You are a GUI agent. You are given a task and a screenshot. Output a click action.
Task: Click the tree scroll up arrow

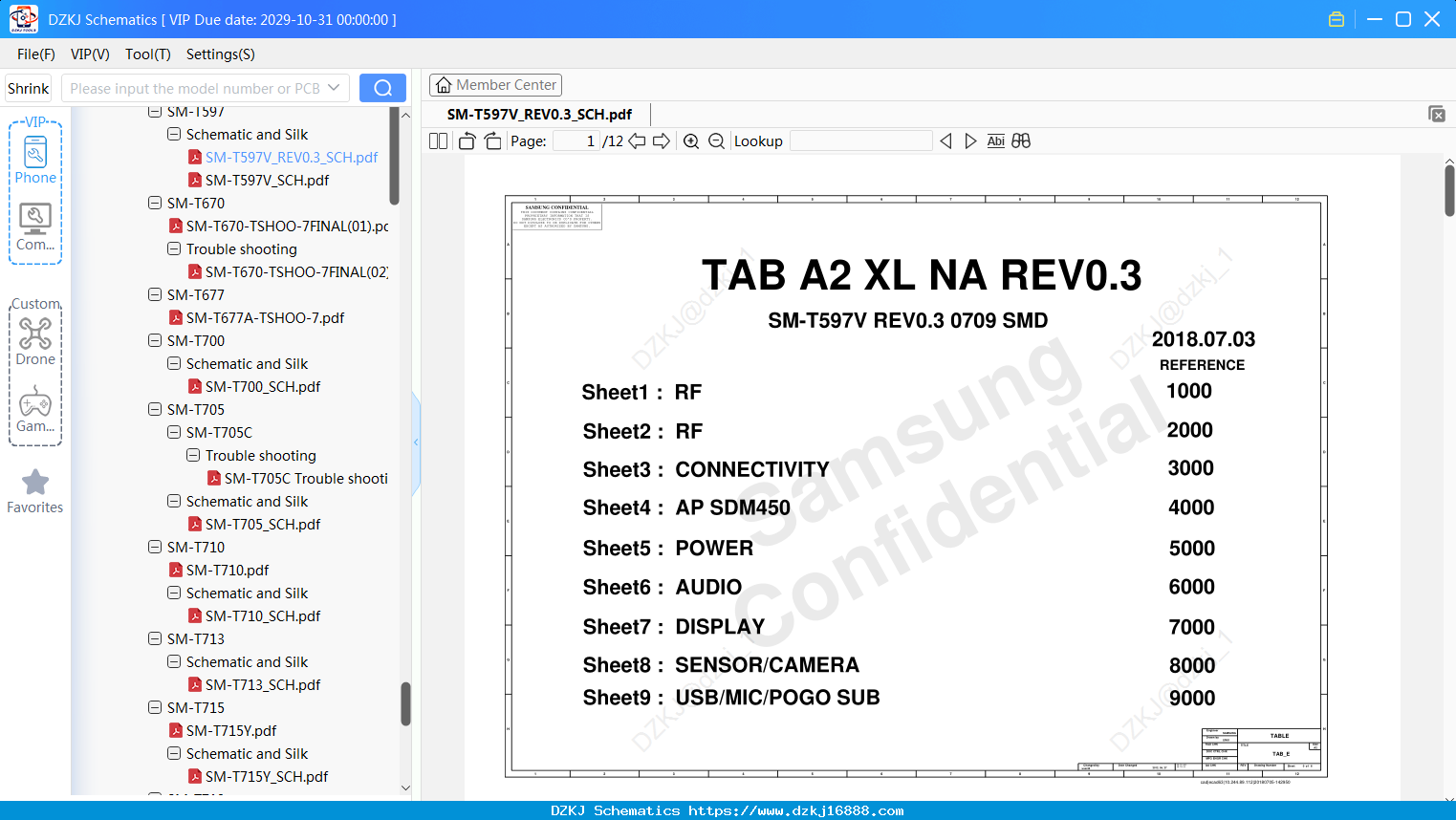point(405,115)
